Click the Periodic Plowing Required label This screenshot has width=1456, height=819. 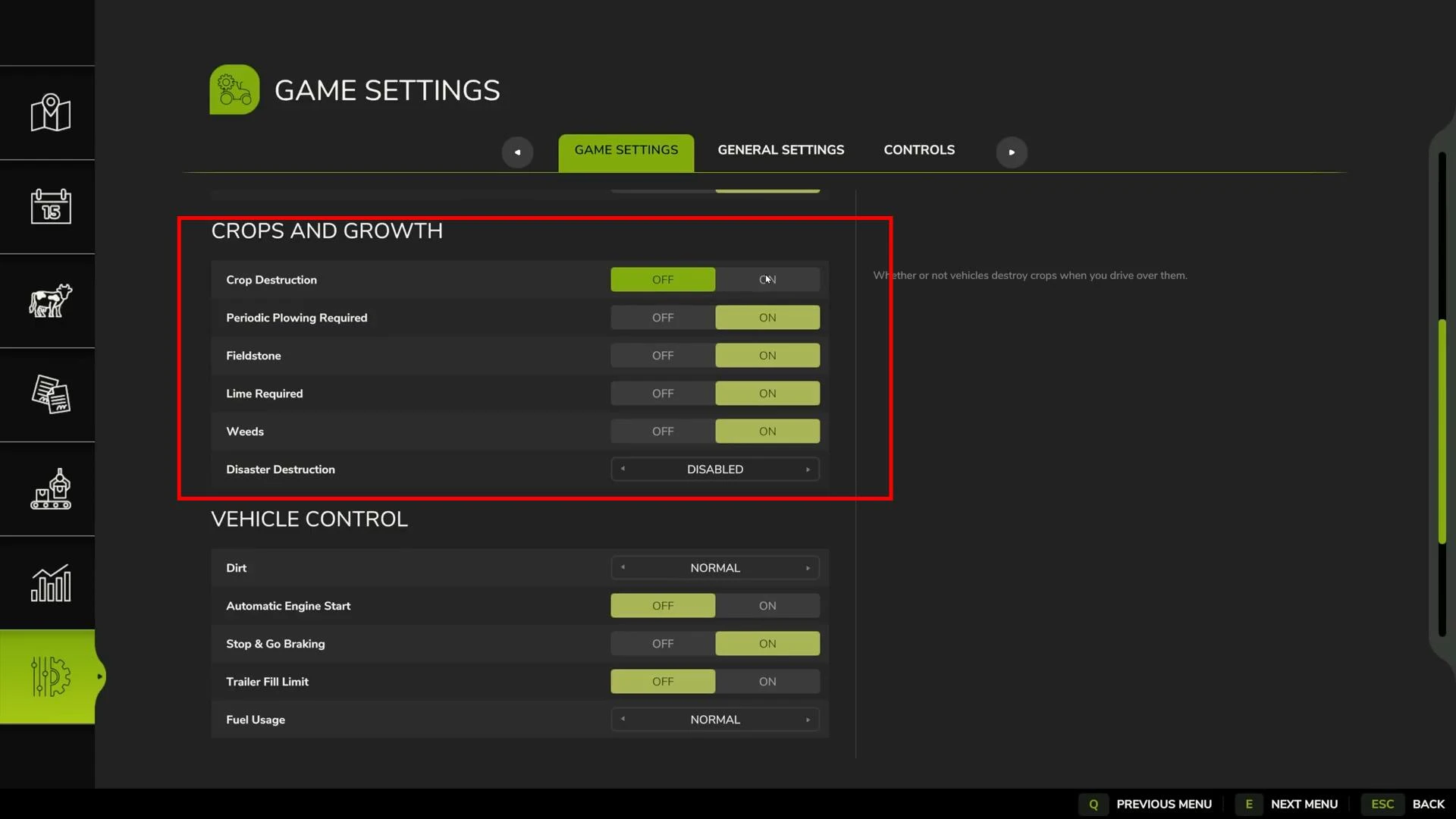(x=297, y=318)
